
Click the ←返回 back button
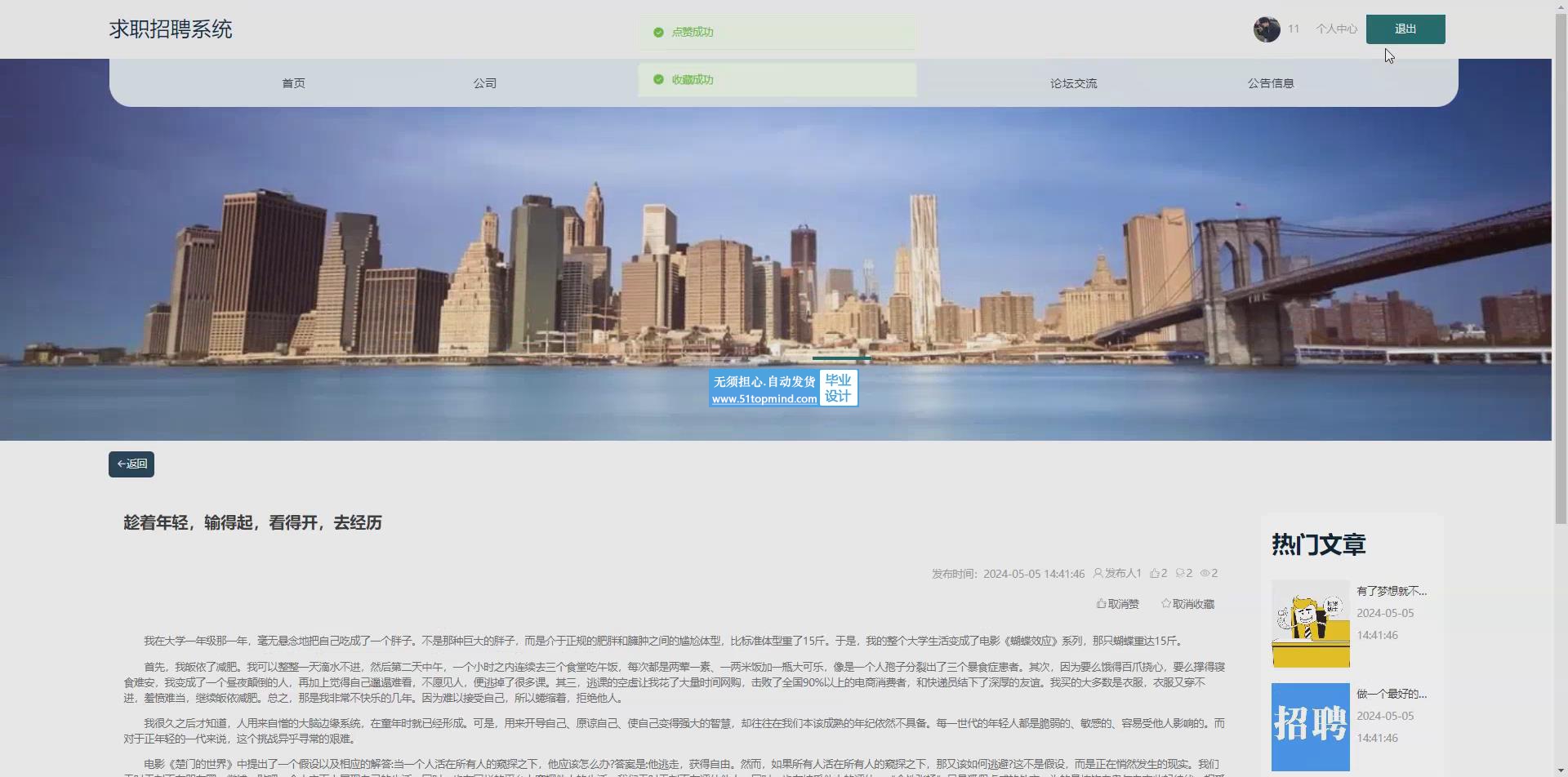pos(131,464)
